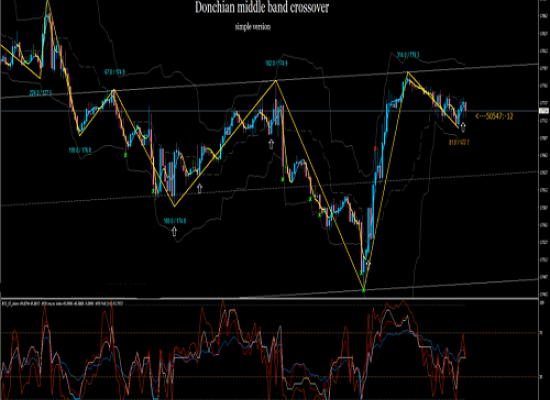Click the "simple version" subtitle text
The height and width of the screenshot is (400, 550).
click(253, 27)
